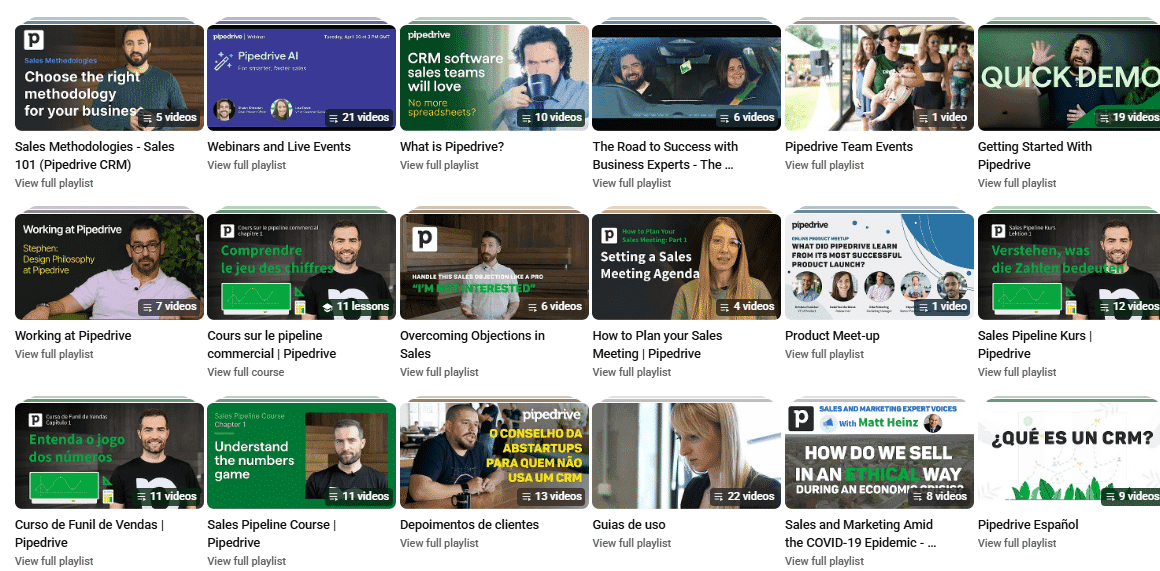This screenshot has height=571, width=1160.
Task: Click the 11 lessons course badge
Action: [356, 306]
